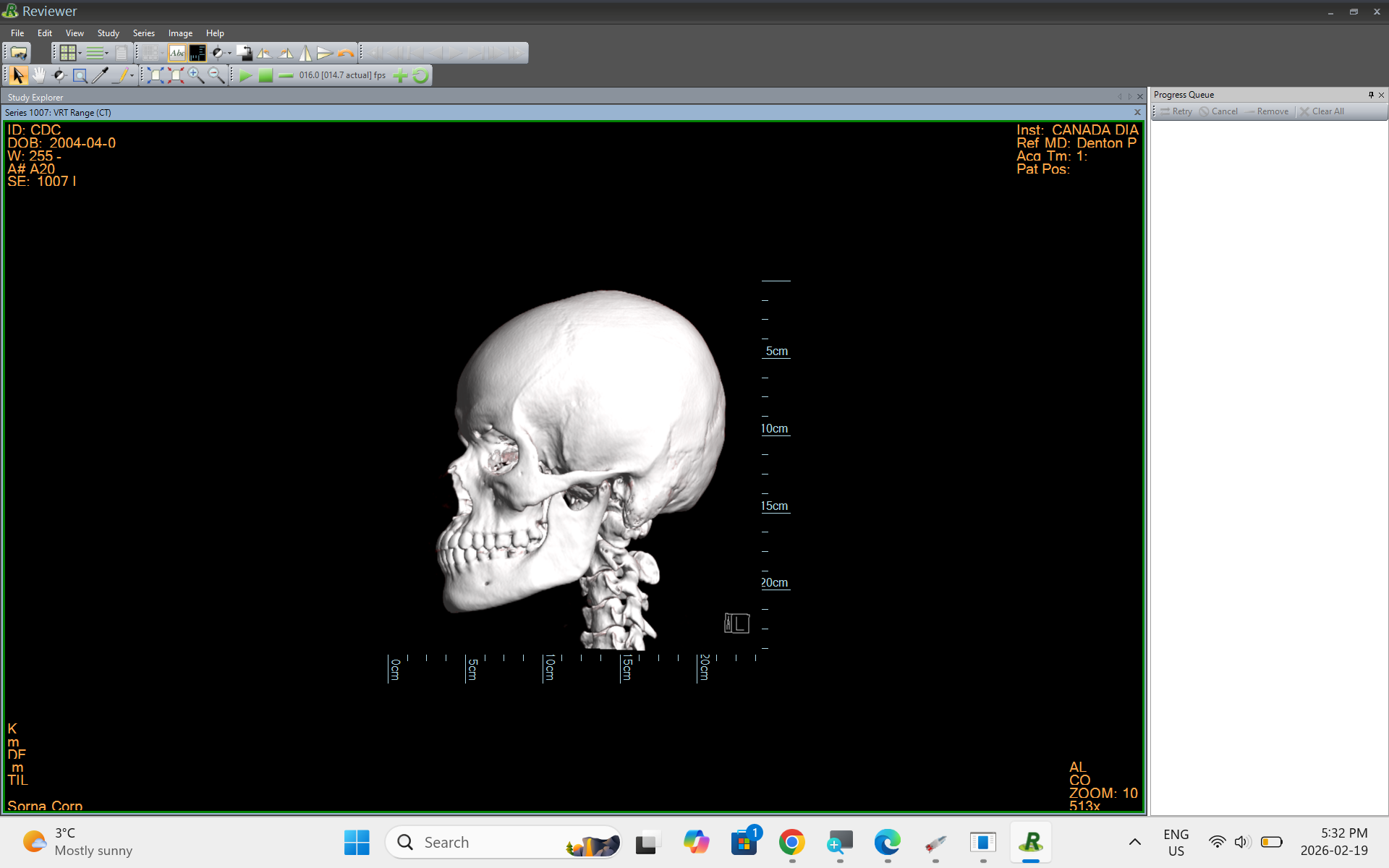The width and height of the screenshot is (1389, 868).
Task: Undo rotation using the orange arrow icon
Action: 345,53
